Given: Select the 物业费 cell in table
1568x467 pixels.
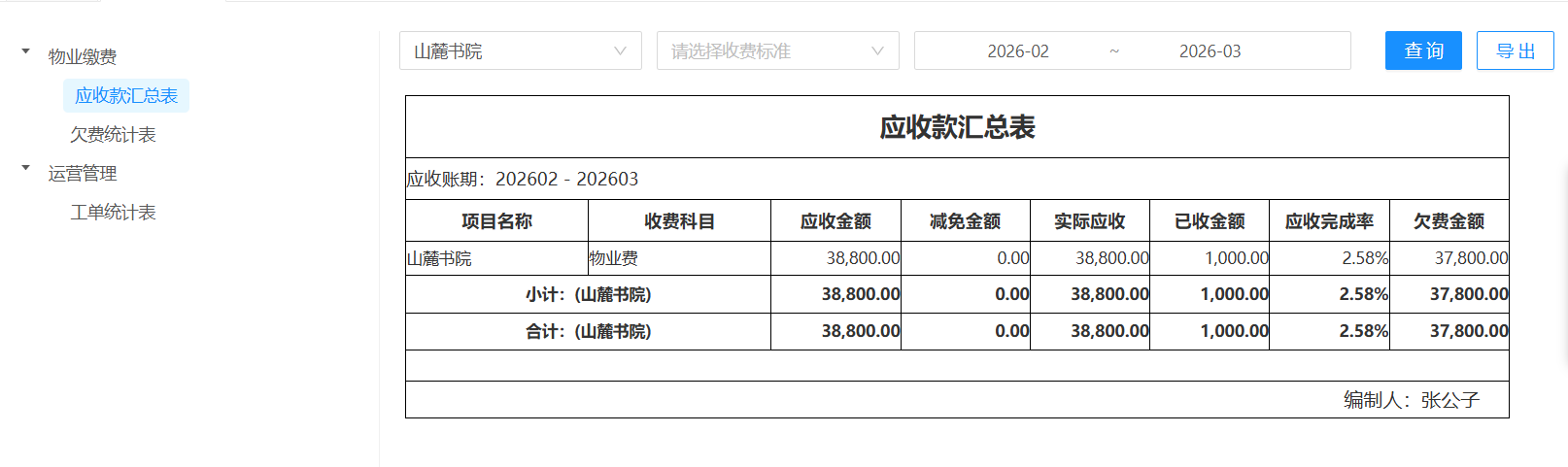Looking at the screenshot, I should pyautogui.click(x=614, y=258).
